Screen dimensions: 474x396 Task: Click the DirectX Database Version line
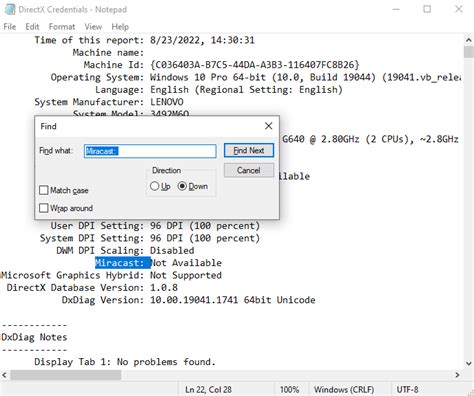92,288
